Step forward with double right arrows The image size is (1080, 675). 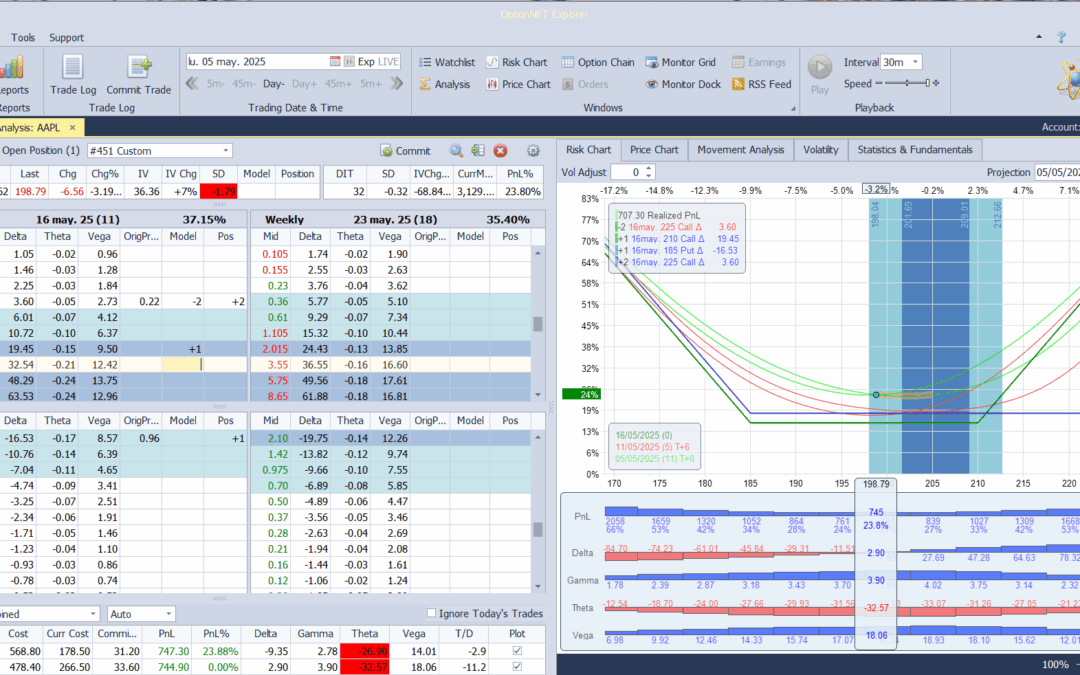396,84
